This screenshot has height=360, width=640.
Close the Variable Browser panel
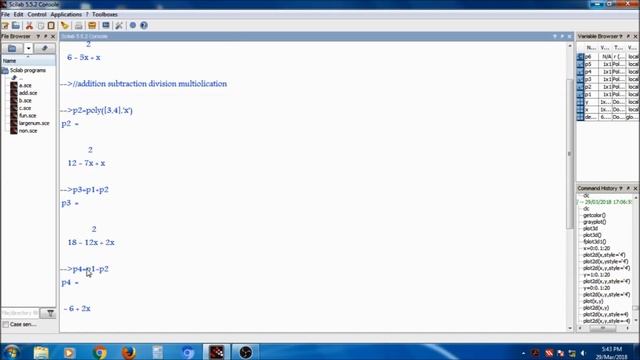[x=635, y=36]
